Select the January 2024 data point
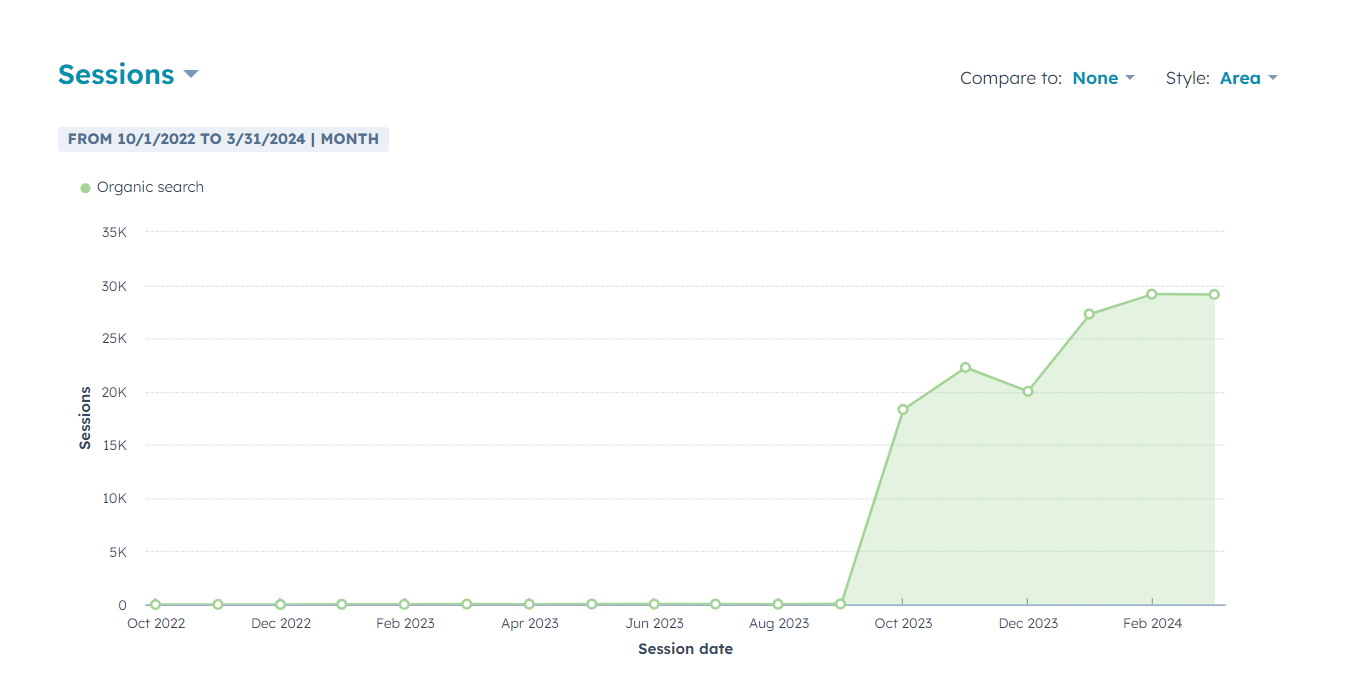The image size is (1345, 694). pos(1089,314)
